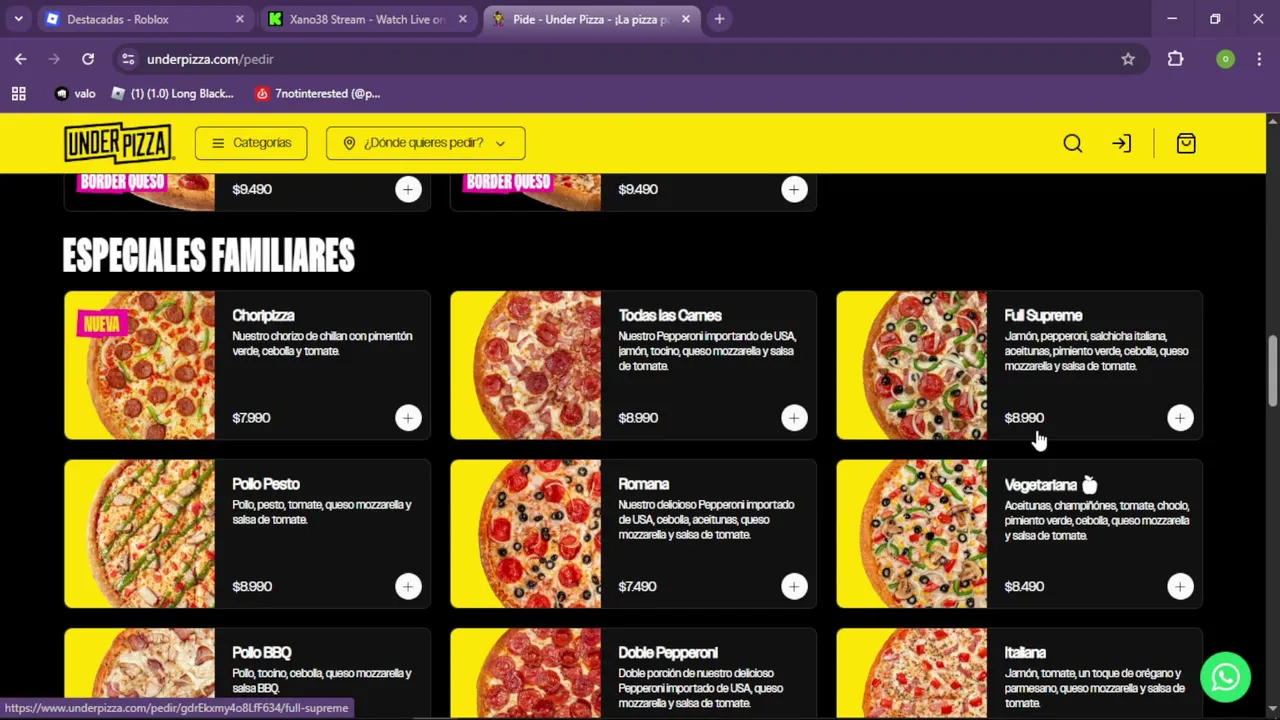
Task: View site information icon in address bar
Action: click(128, 59)
